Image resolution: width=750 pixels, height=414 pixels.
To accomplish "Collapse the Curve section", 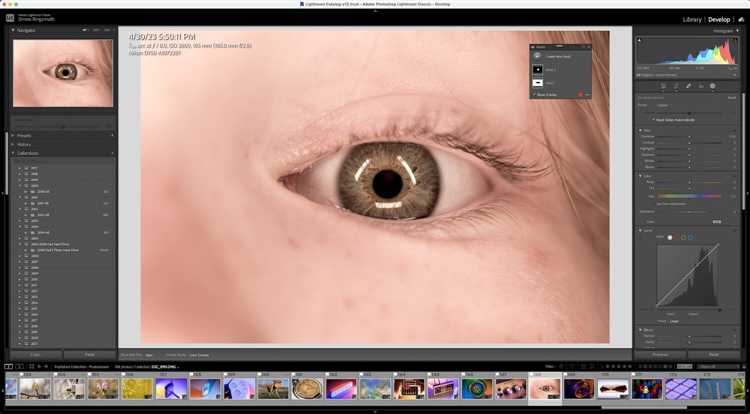I will pyautogui.click(x=640, y=230).
